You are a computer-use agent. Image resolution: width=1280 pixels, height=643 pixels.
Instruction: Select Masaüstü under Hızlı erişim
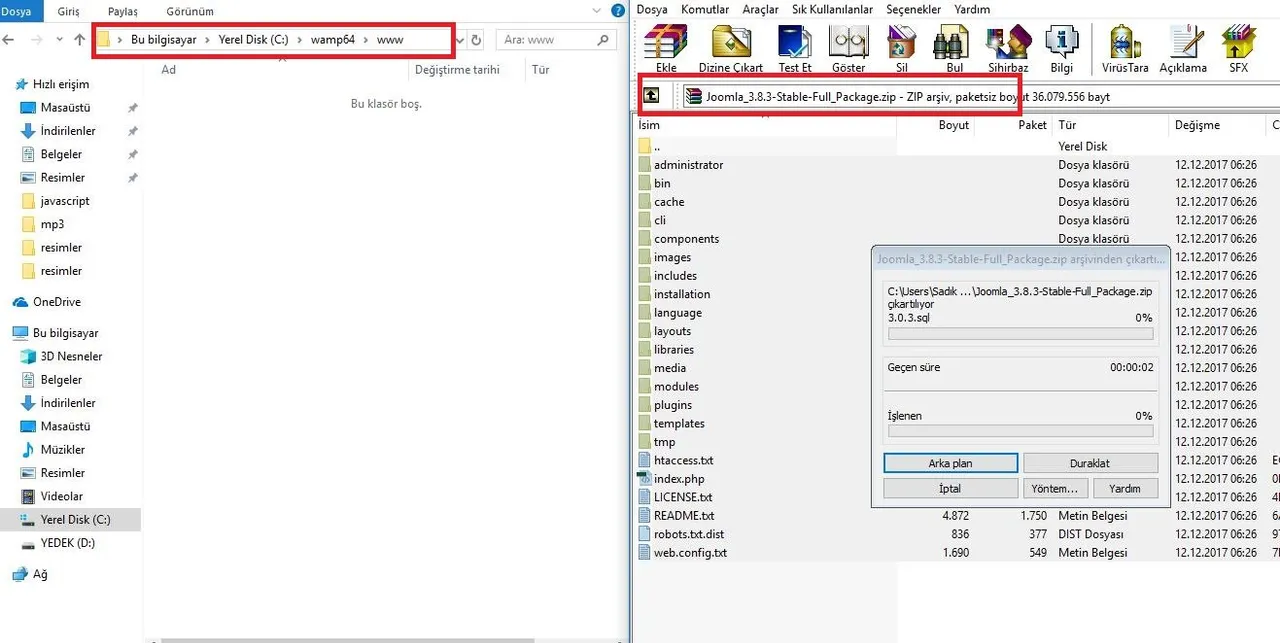pyautogui.click(x=66, y=107)
